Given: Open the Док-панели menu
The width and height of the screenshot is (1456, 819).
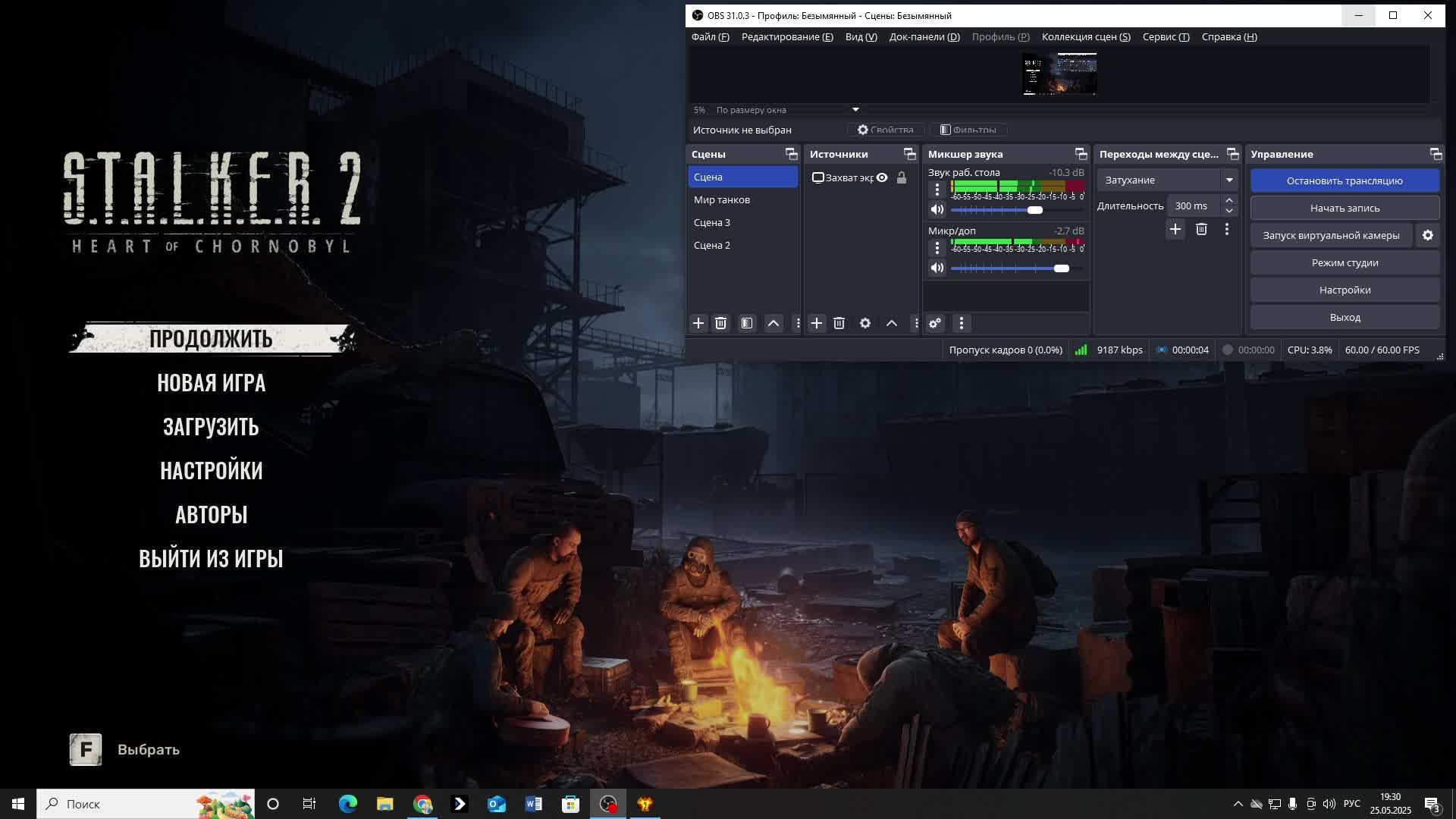Looking at the screenshot, I should [x=924, y=37].
